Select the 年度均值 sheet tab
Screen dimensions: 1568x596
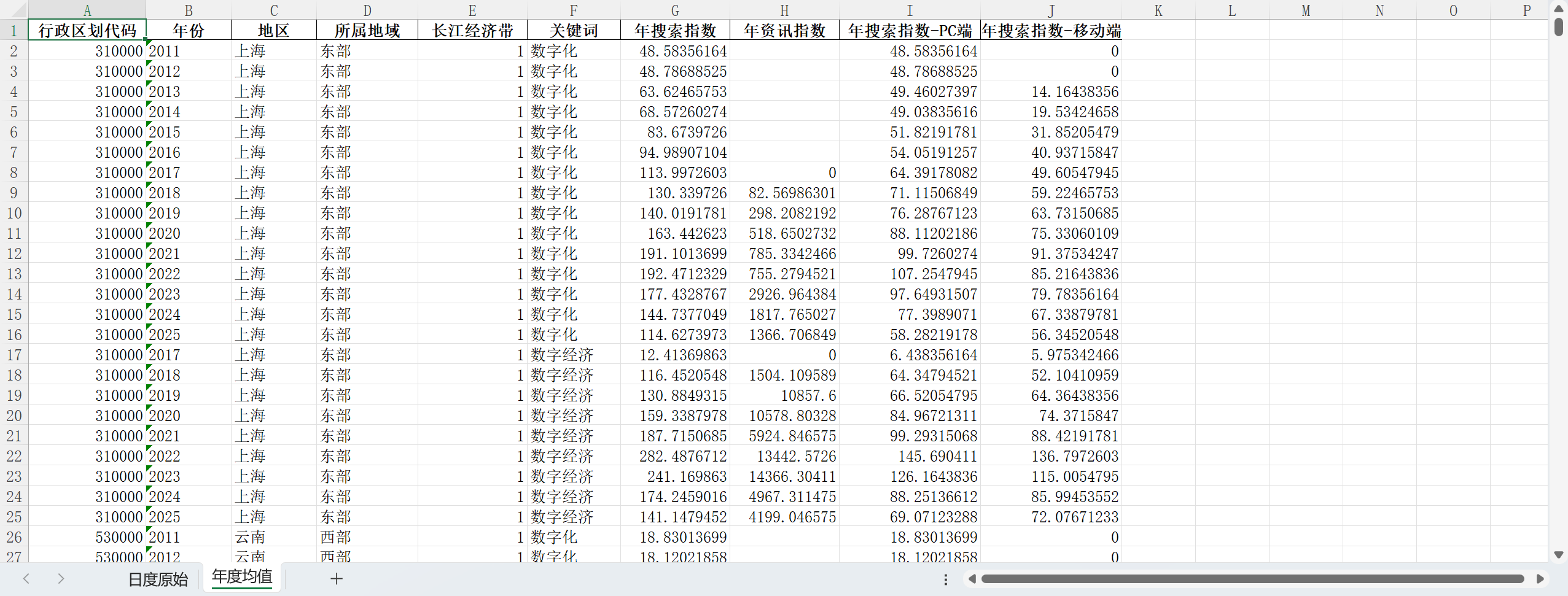241,577
